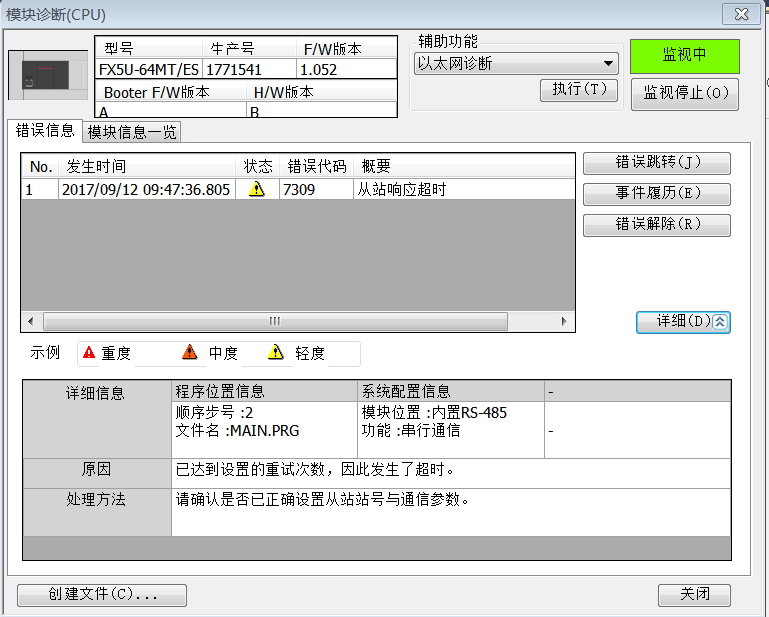Open the 以太网诊断 auxiliary function dropdown
The height and width of the screenshot is (617, 769).
[516, 64]
